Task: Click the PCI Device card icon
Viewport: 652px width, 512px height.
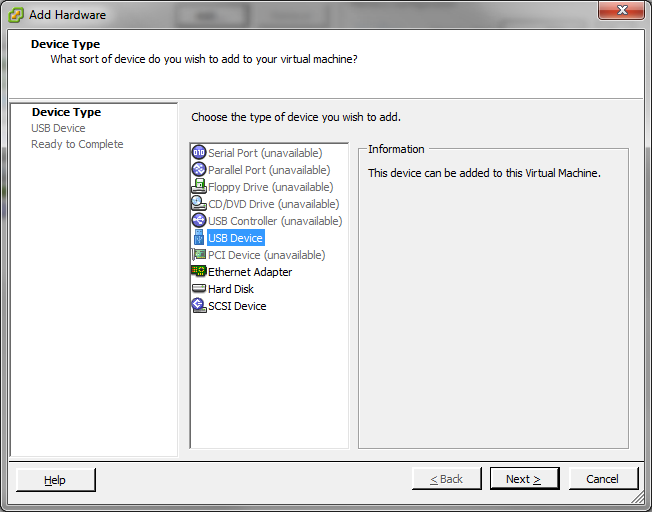Action: [199, 255]
